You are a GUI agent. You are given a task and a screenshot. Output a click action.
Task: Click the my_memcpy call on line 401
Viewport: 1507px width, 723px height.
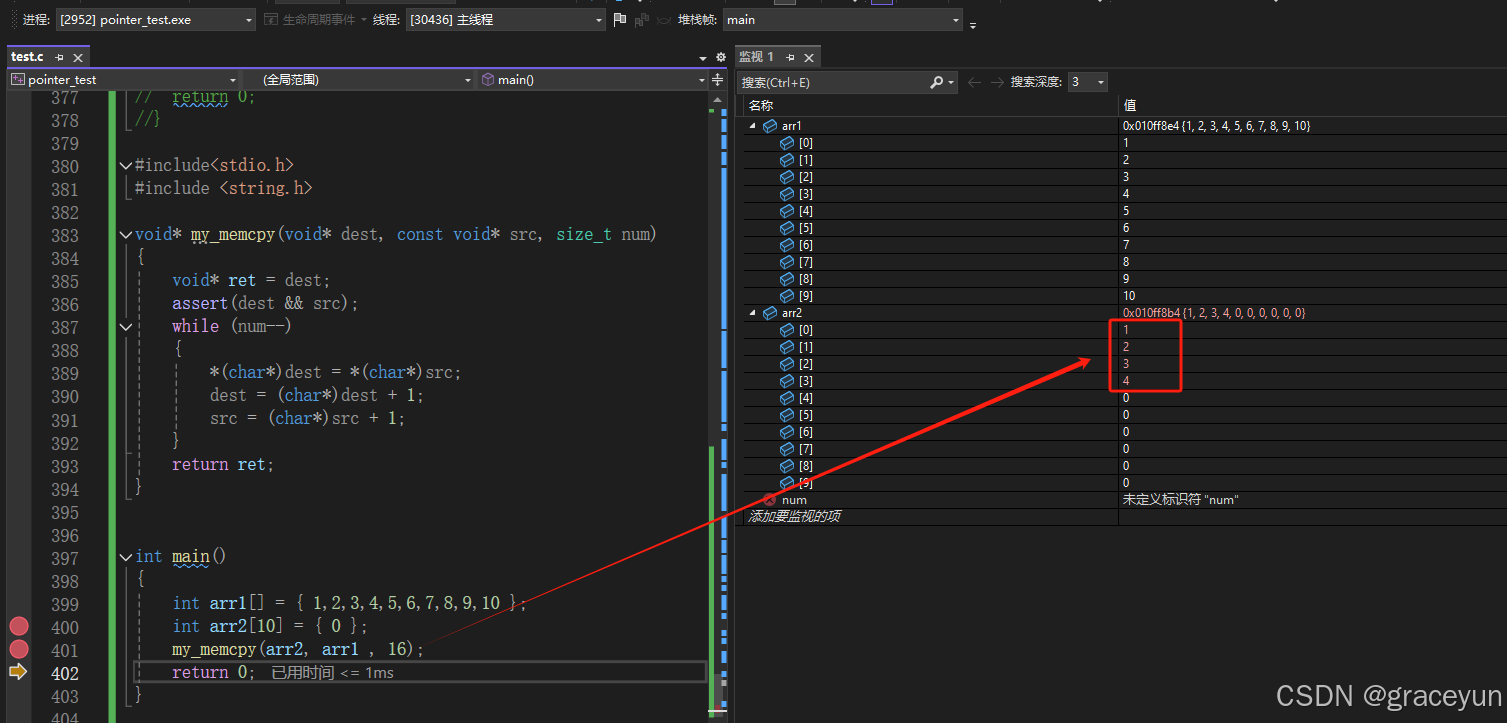[298, 649]
